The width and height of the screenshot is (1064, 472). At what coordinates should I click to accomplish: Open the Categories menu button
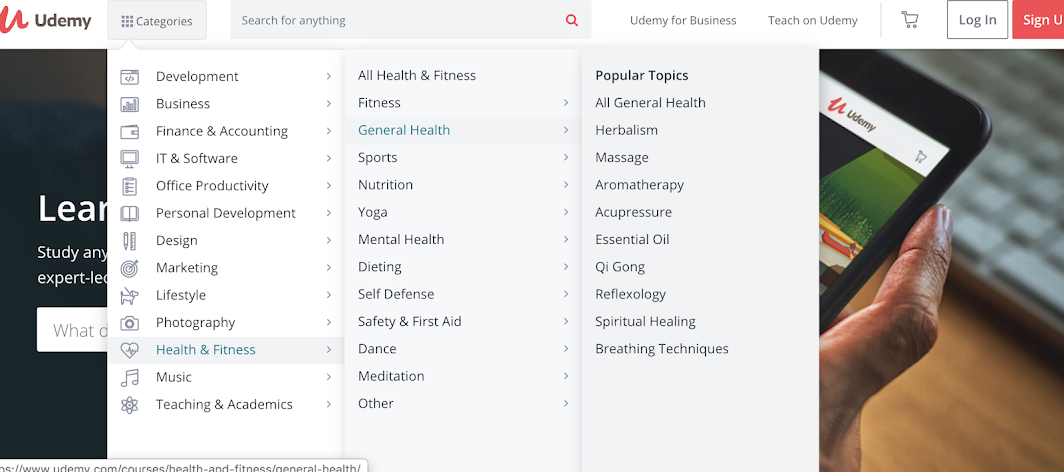[157, 21]
